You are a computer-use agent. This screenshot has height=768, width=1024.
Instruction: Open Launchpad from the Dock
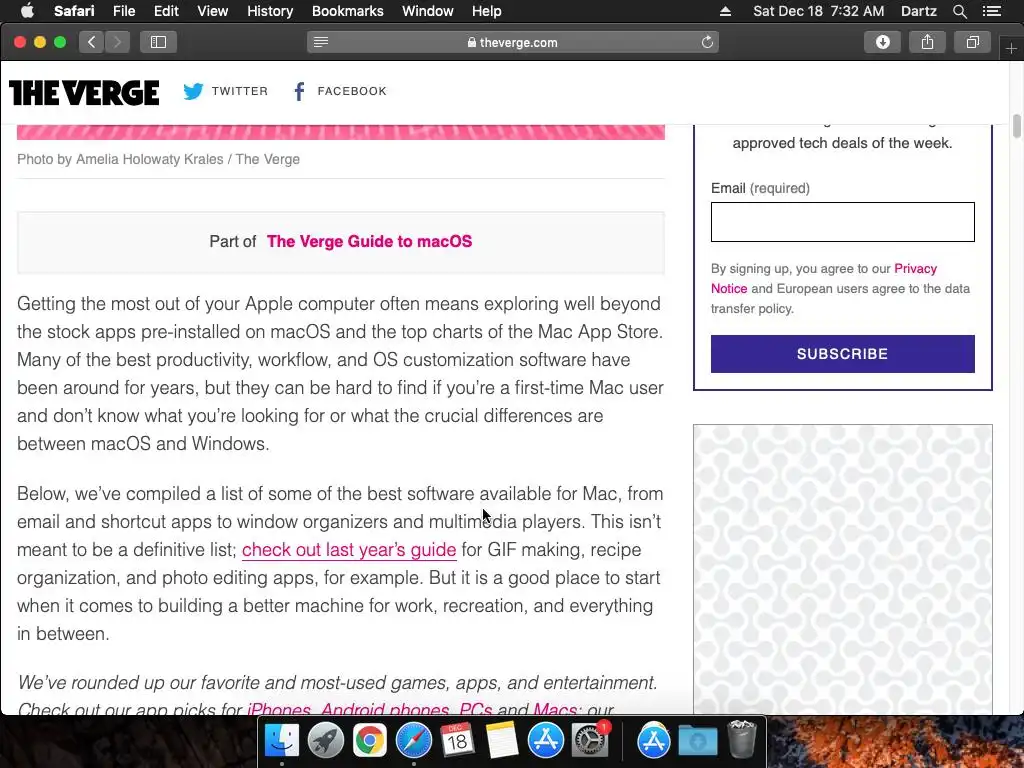[x=325, y=741]
